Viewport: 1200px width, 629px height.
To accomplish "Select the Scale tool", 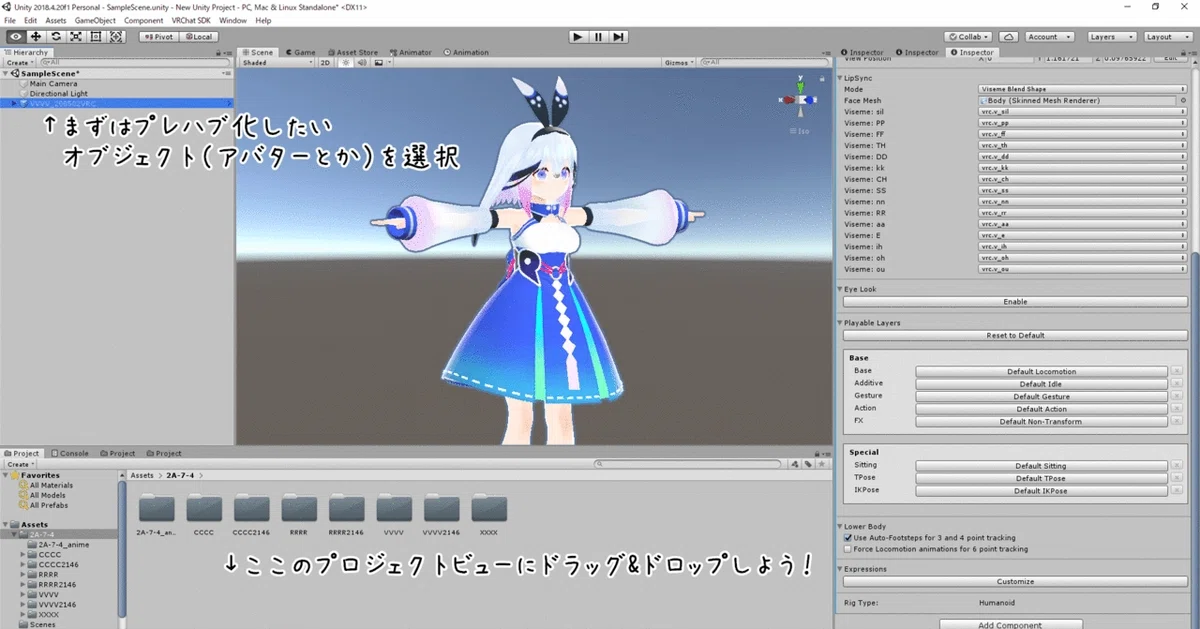I will pyautogui.click(x=76, y=37).
